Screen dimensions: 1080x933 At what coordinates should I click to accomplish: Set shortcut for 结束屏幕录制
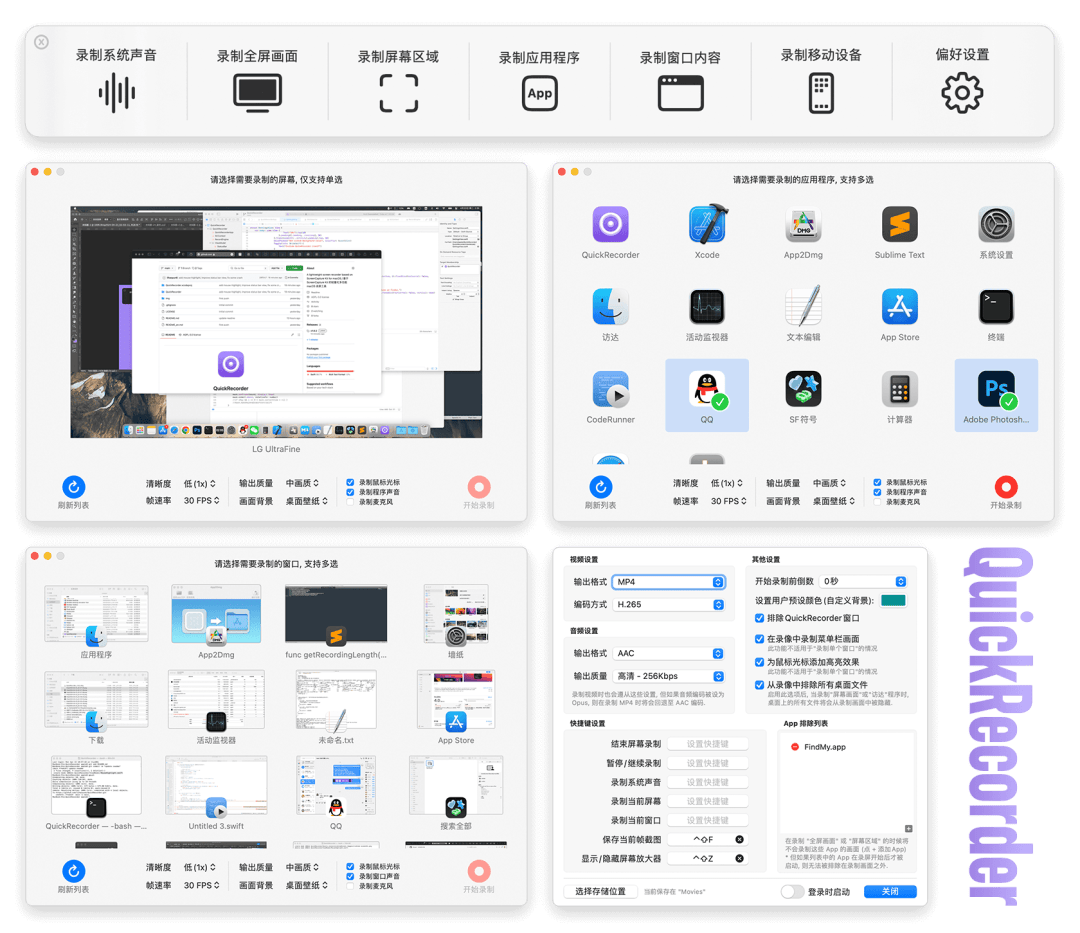point(707,744)
